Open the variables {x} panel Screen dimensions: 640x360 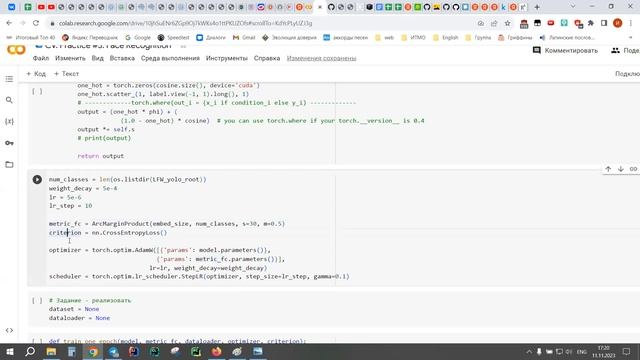[x=9, y=122]
